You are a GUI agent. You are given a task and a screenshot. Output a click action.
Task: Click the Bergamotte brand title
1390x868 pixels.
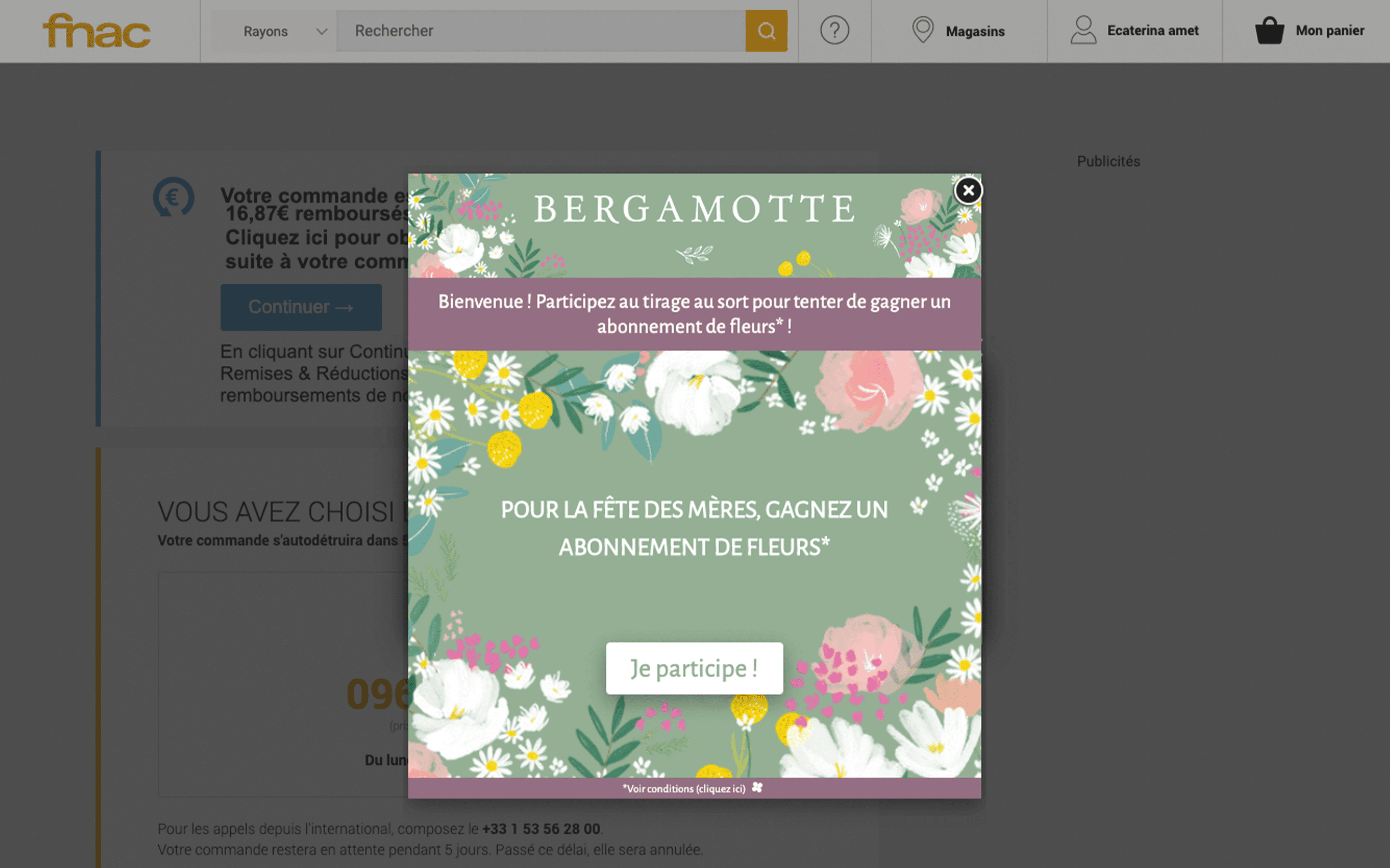[694, 208]
